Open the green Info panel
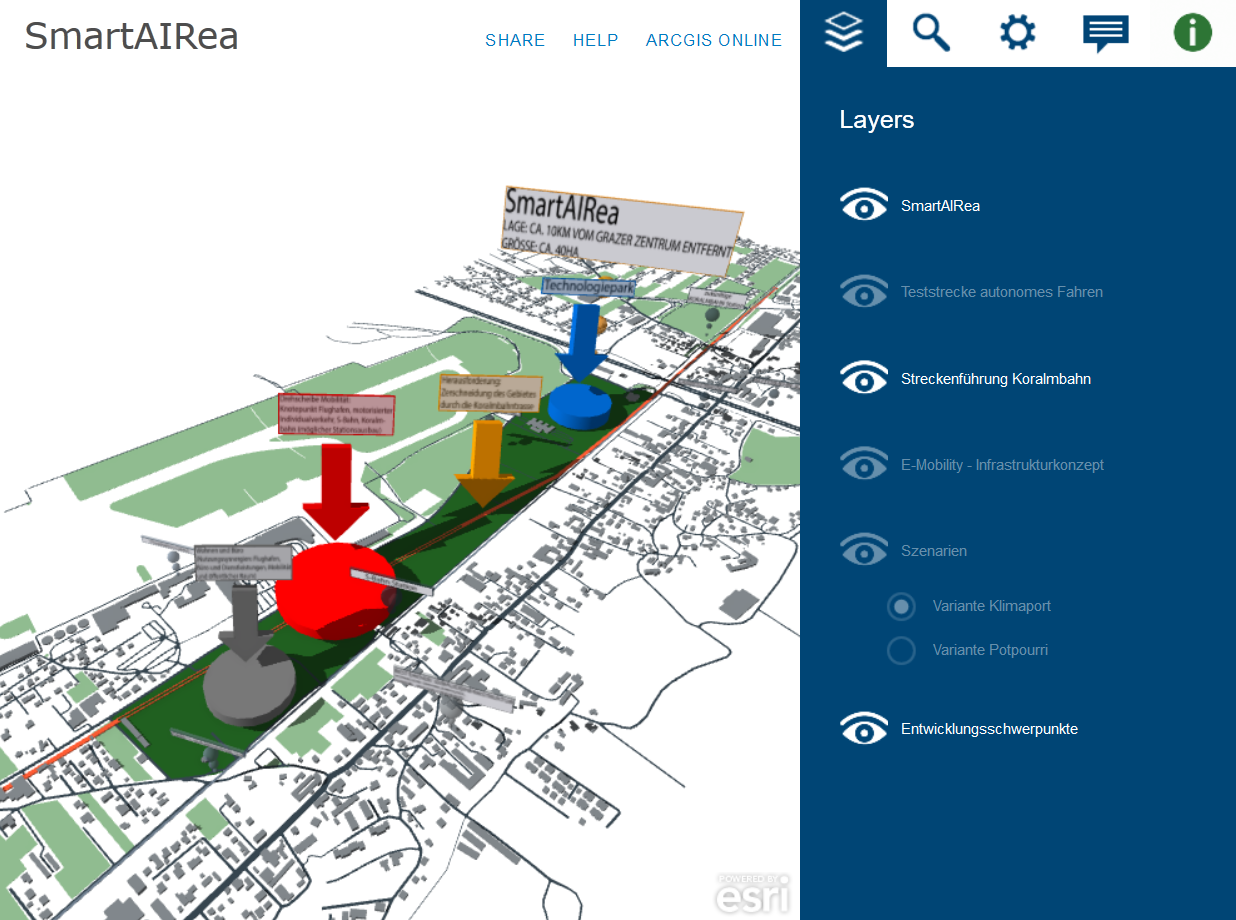Image resolution: width=1236 pixels, height=920 pixels. point(1192,33)
